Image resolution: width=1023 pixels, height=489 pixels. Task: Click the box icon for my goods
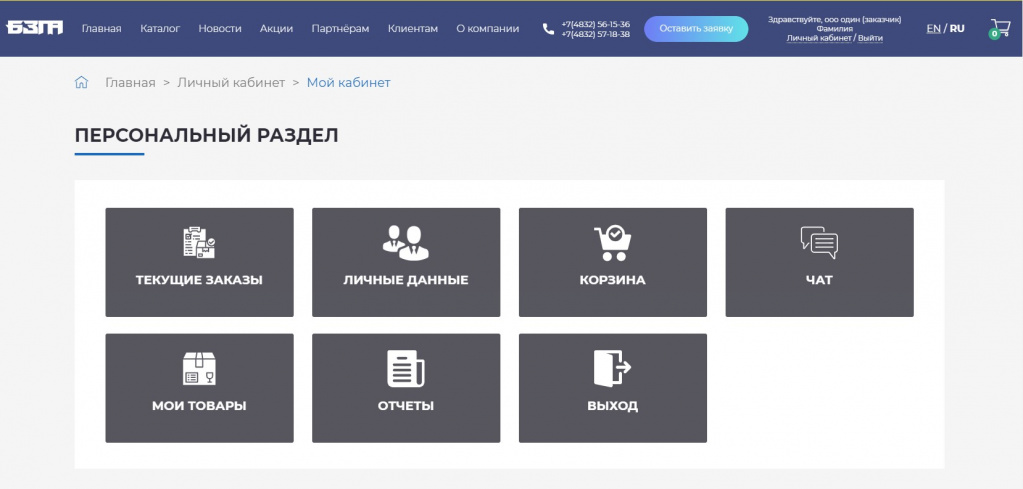pyautogui.click(x=199, y=368)
